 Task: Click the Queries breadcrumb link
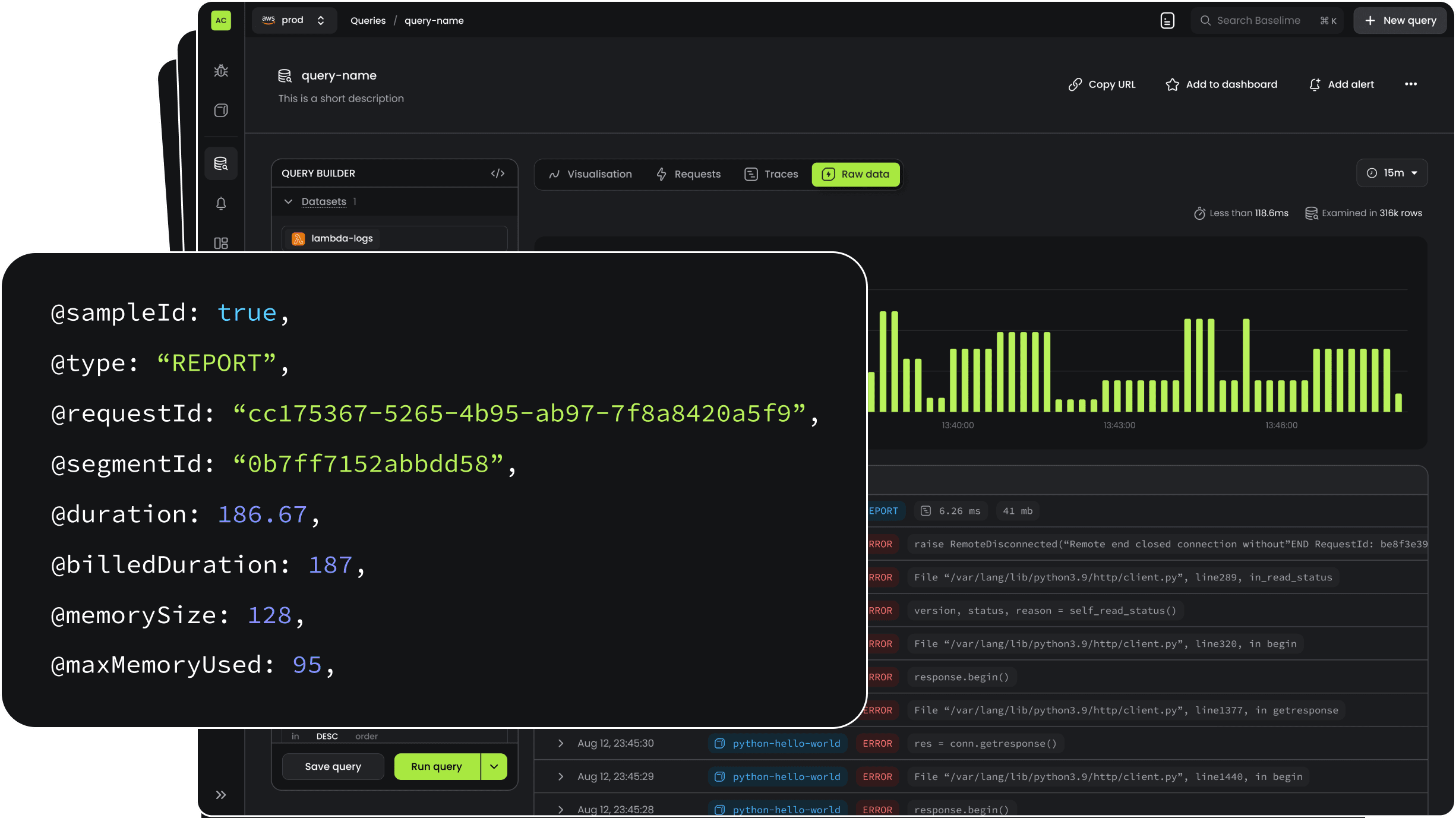368,21
